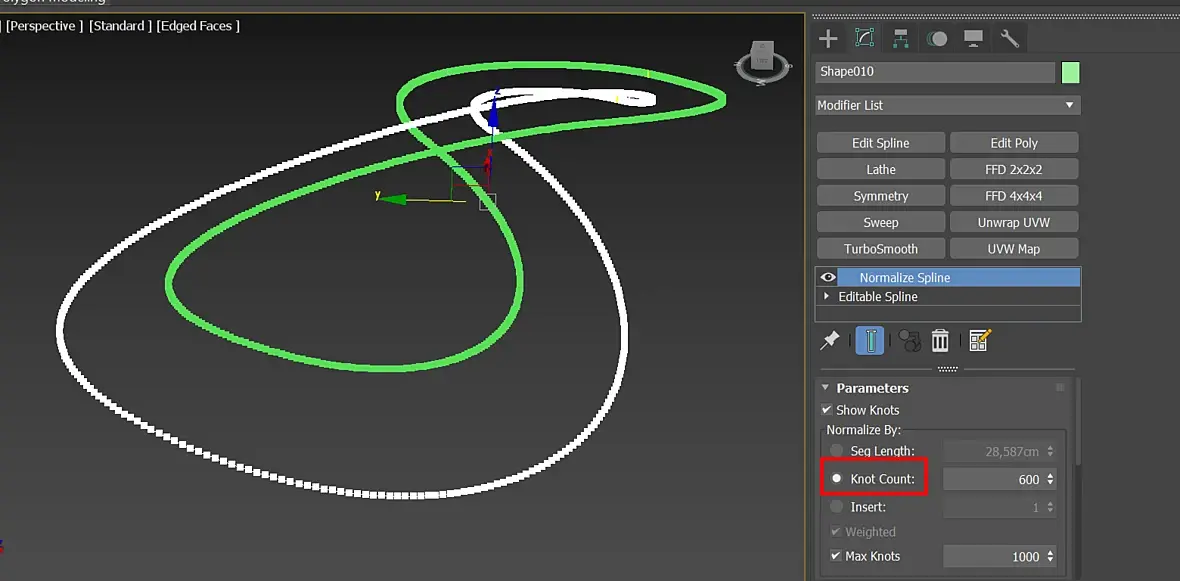Viewport: 1180px width, 581px height.
Task: Click the green Y axis gizmo arrow
Action: click(394, 199)
